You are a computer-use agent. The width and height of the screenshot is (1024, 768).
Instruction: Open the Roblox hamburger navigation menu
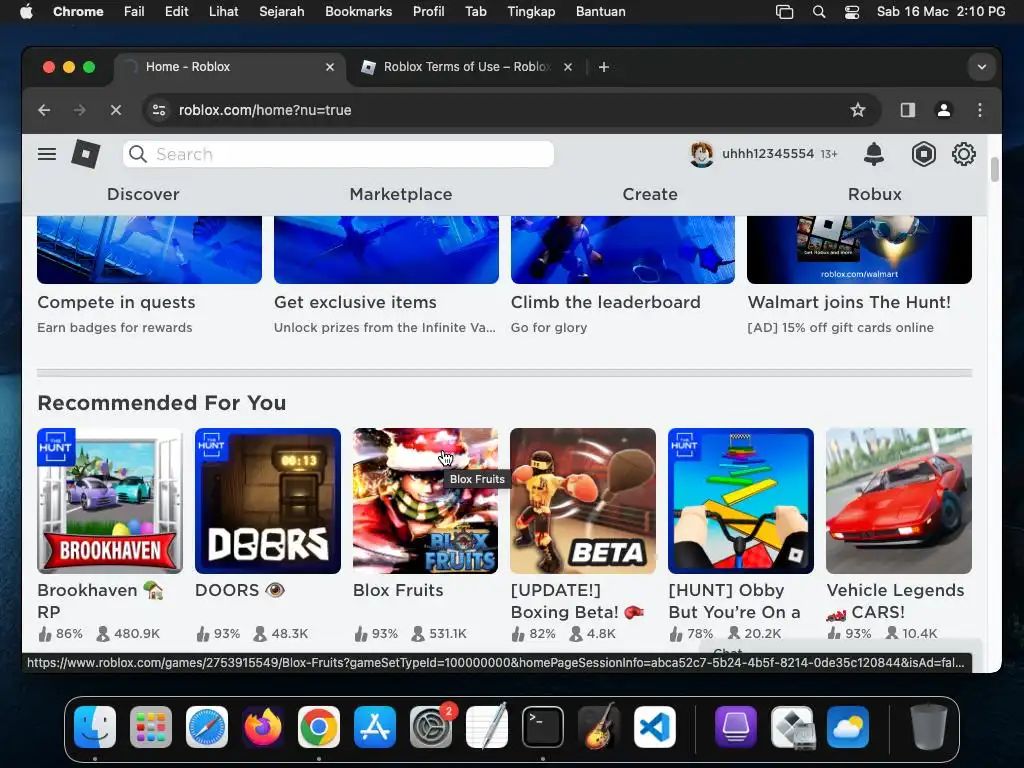47,154
